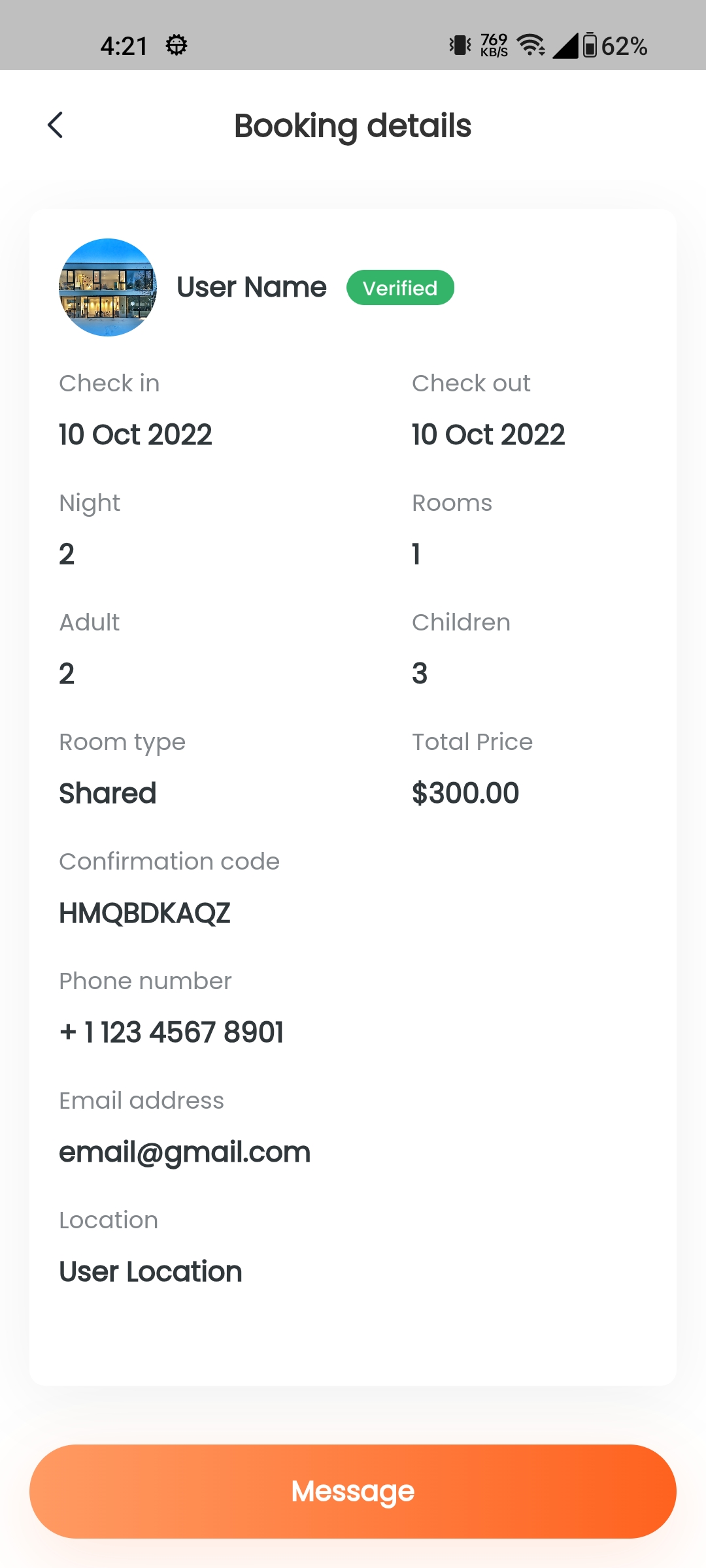Tap the check out date value
The height and width of the screenshot is (1568, 706).
click(x=488, y=435)
